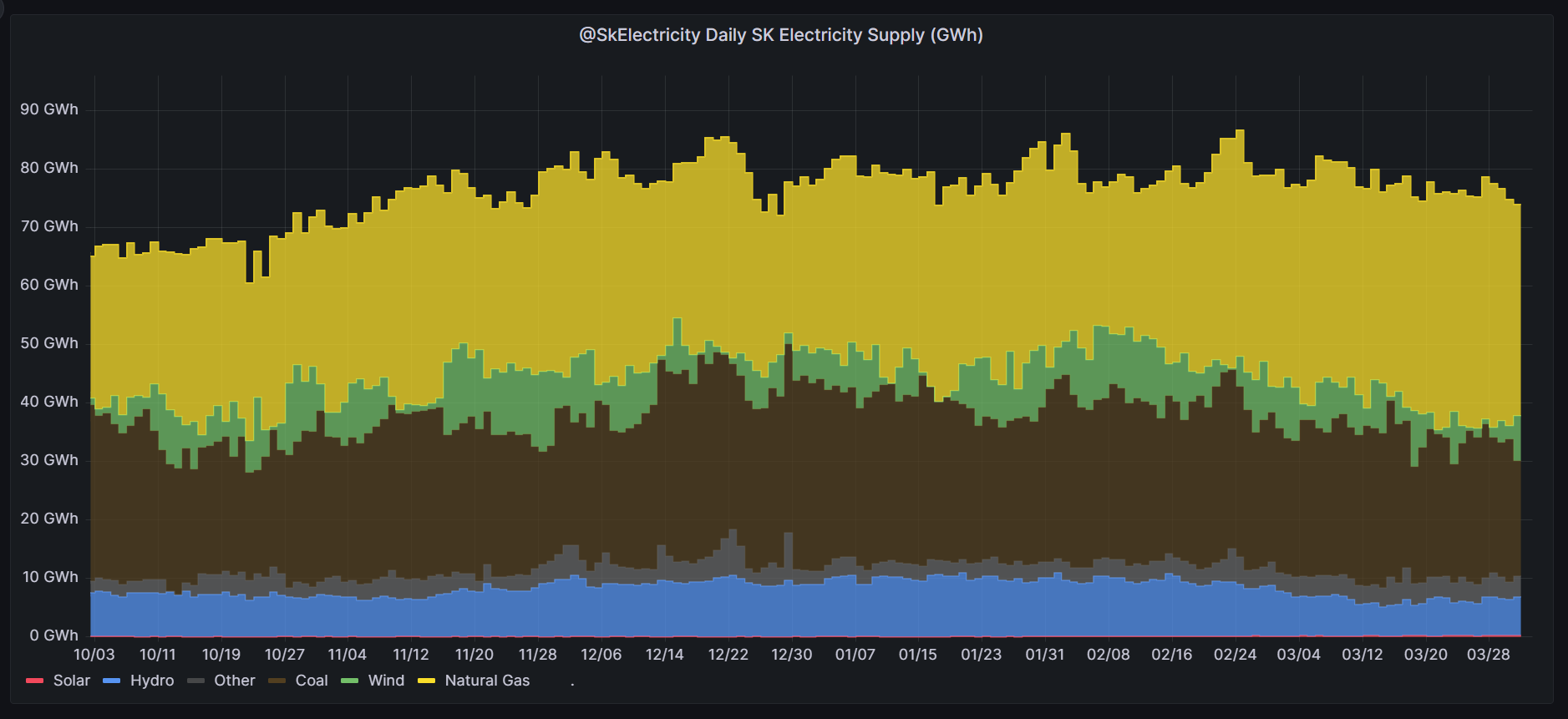Viewport: 1568px width, 719px height.
Task: Show only Coal by its legend label
Action: click(311, 681)
